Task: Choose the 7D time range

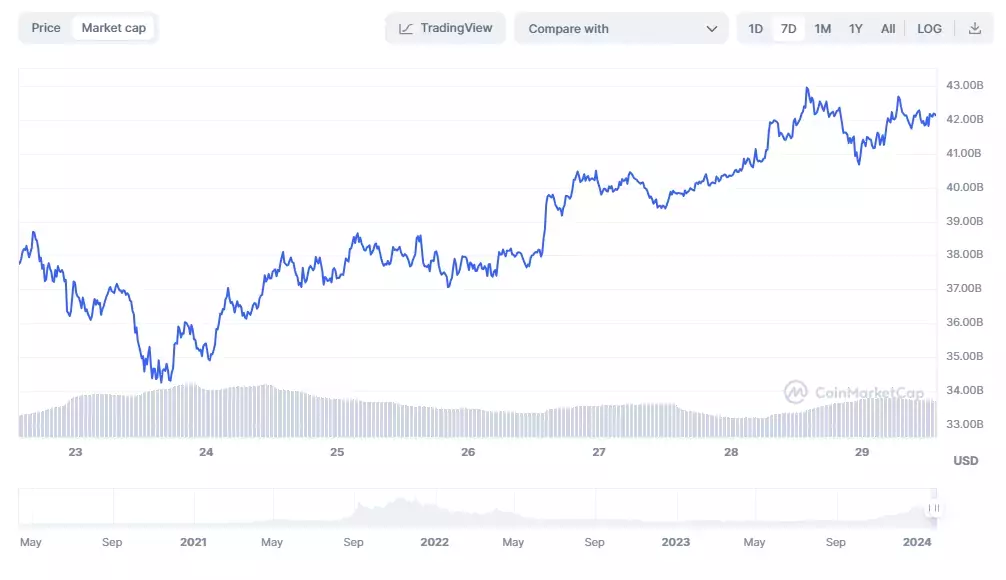Action: tap(788, 28)
